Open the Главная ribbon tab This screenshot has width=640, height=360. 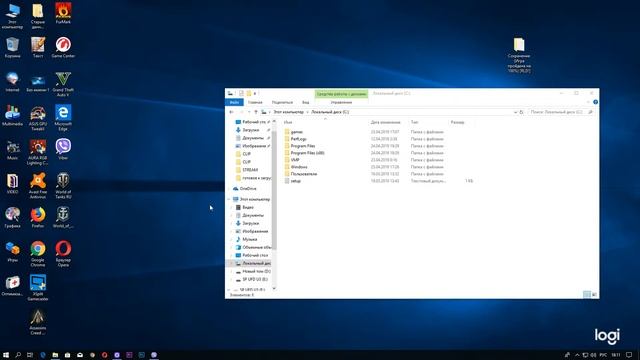tap(255, 102)
